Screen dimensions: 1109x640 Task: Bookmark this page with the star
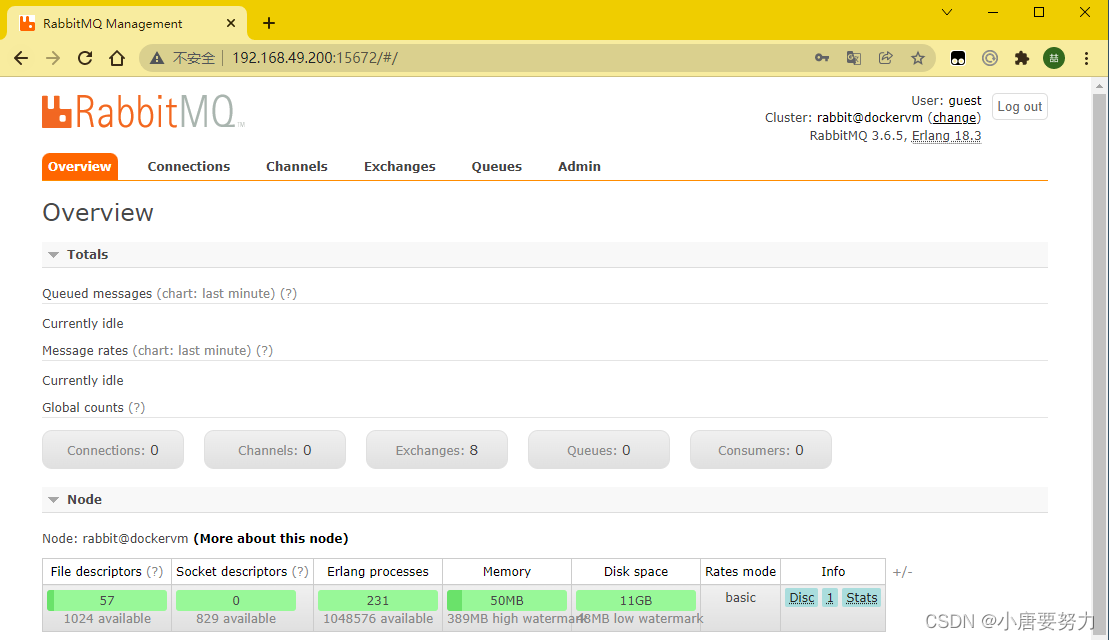[x=917, y=58]
